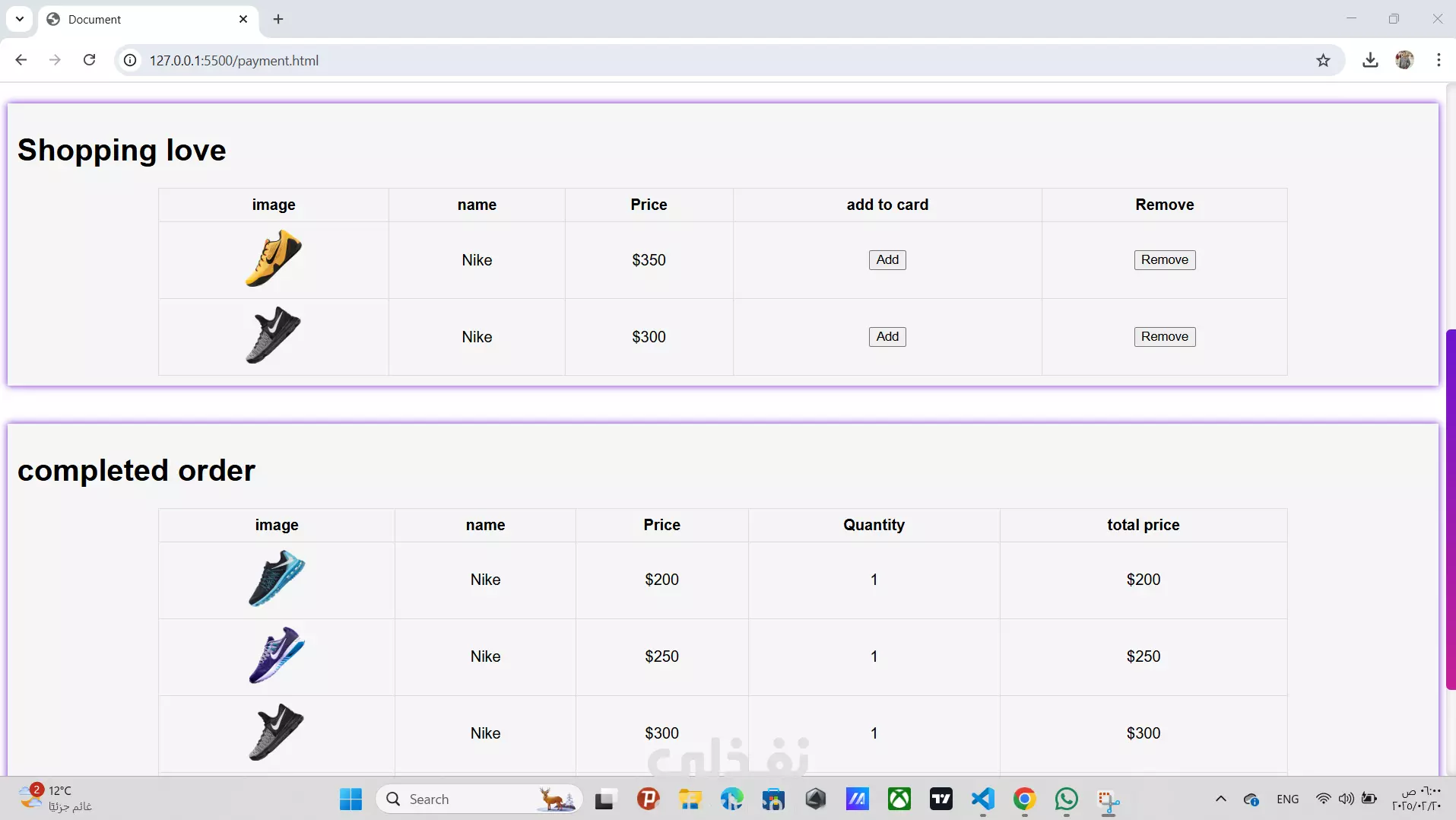Bookmark this page with the star
This screenshot has height=820, width=1456.
(1323, 60)
